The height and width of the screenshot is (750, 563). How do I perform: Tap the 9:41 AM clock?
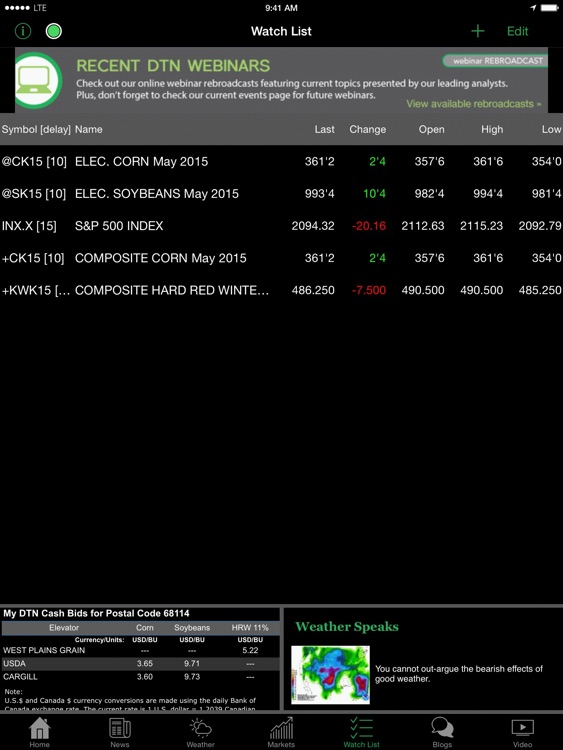pyautogui.click(x=281, y=8)
